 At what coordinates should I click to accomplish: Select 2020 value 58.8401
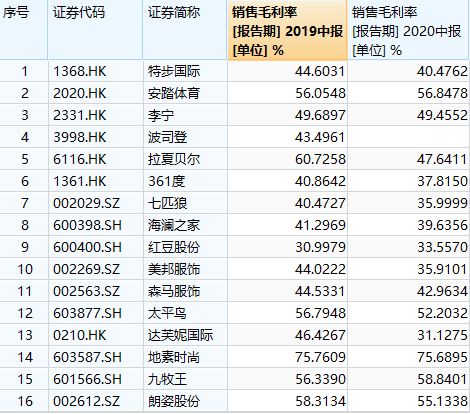(442, 379)
